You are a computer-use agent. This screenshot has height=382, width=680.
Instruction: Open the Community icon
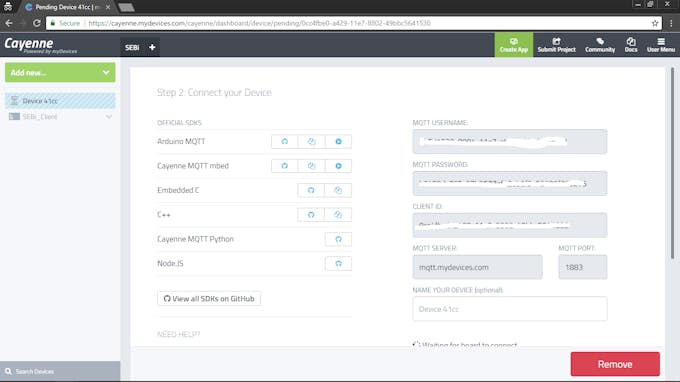pos(600,42)
